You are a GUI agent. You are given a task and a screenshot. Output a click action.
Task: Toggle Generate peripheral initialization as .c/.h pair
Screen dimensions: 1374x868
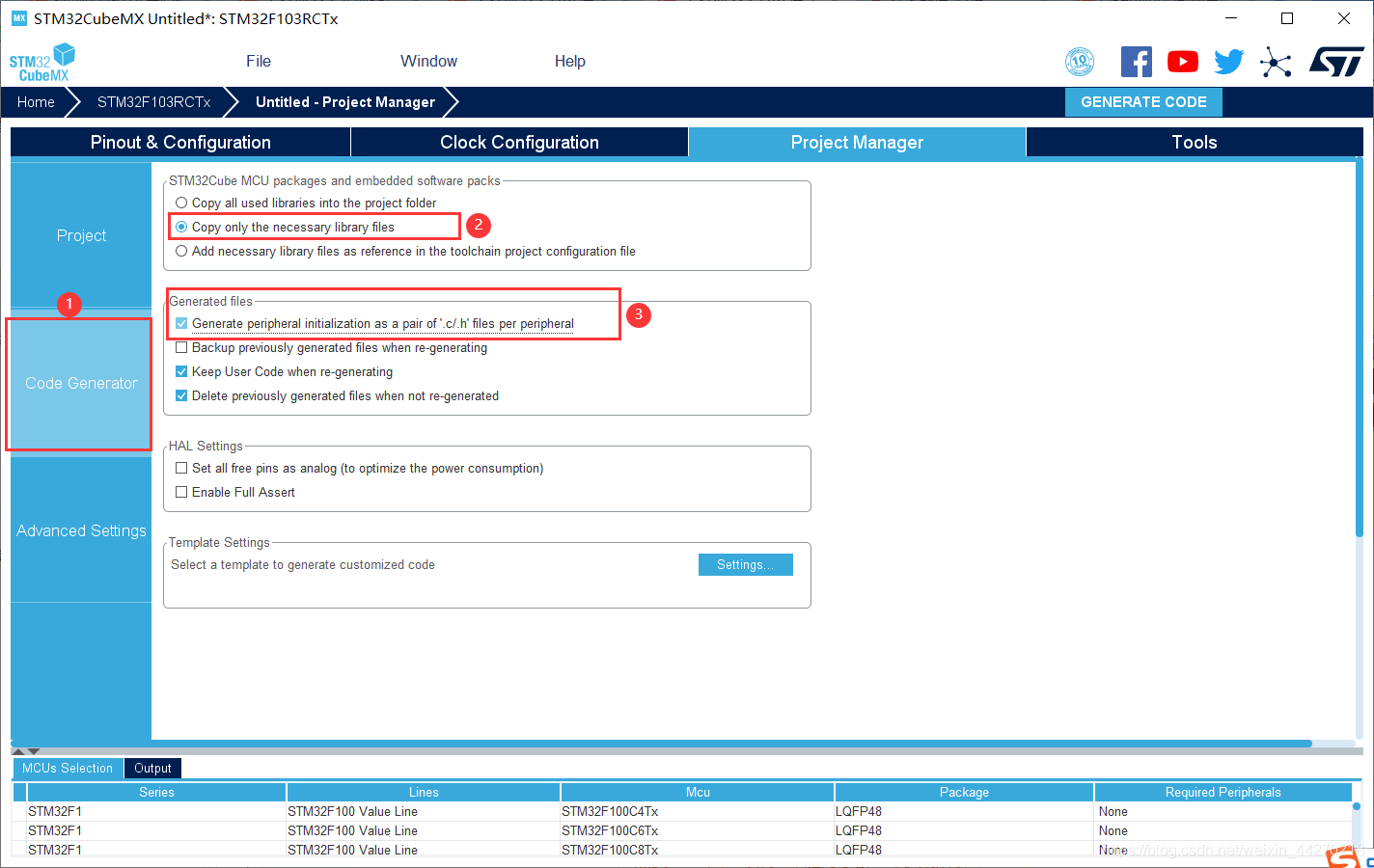click(x=181, y=323)
